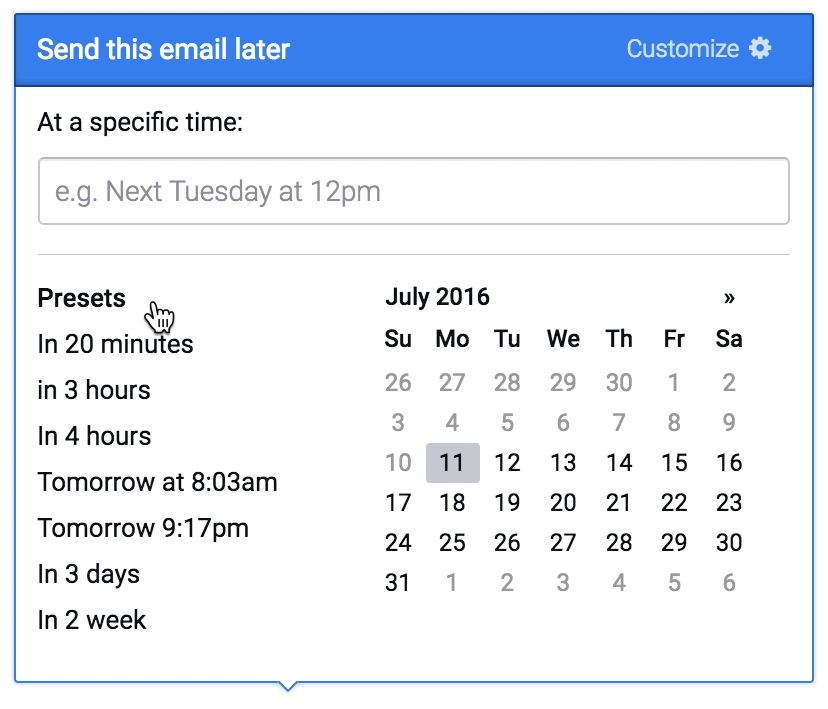The width and height of the screenshot is (828, 709).
Task: Click the Customize gear icon
Action: pyautogui.click(x=760, y=49)
